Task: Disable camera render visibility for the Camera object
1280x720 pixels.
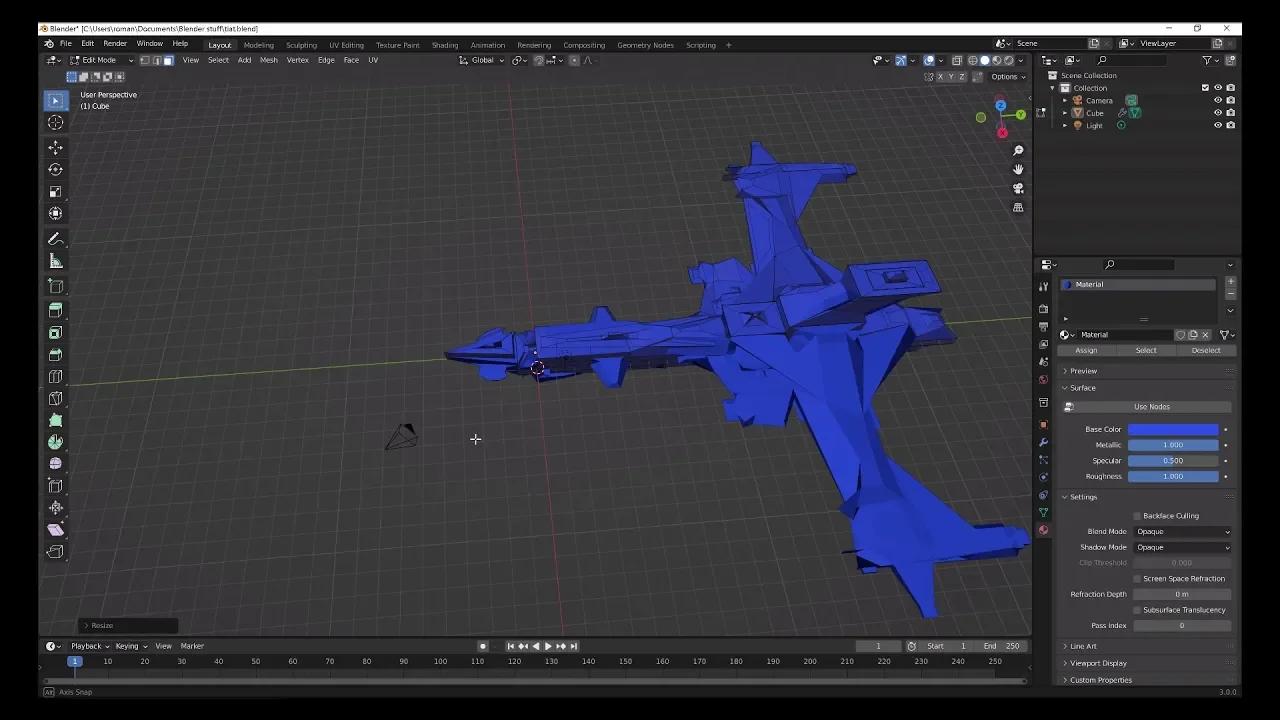Action: (x=1231, y=100)
